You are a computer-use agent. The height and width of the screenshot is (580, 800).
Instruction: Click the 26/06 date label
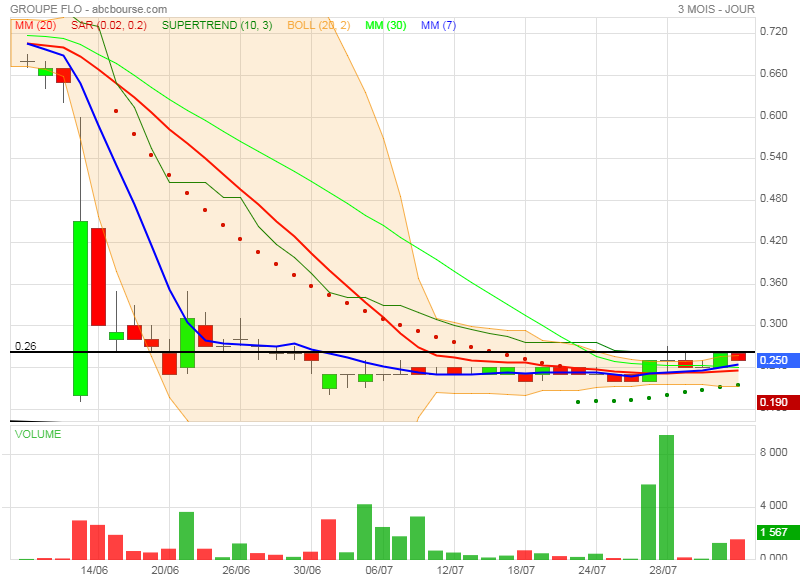pos(236,570)
